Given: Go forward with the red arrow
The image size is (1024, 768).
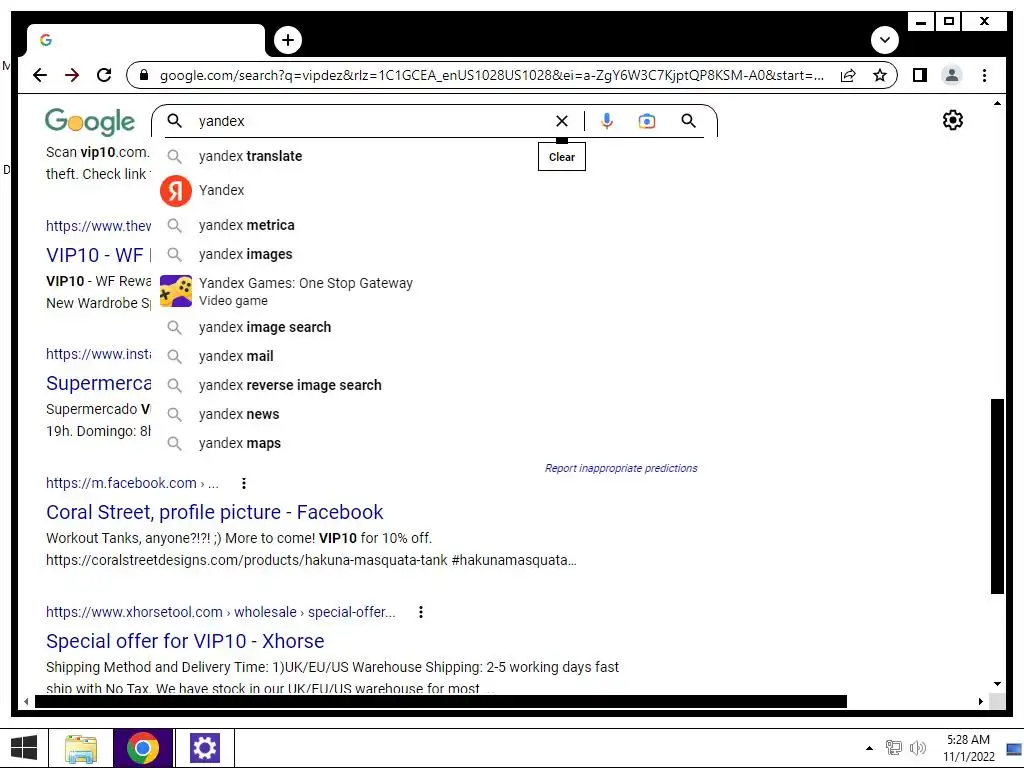Looking at the screenshot, I should pyautogui.click(x=72, y=75).
